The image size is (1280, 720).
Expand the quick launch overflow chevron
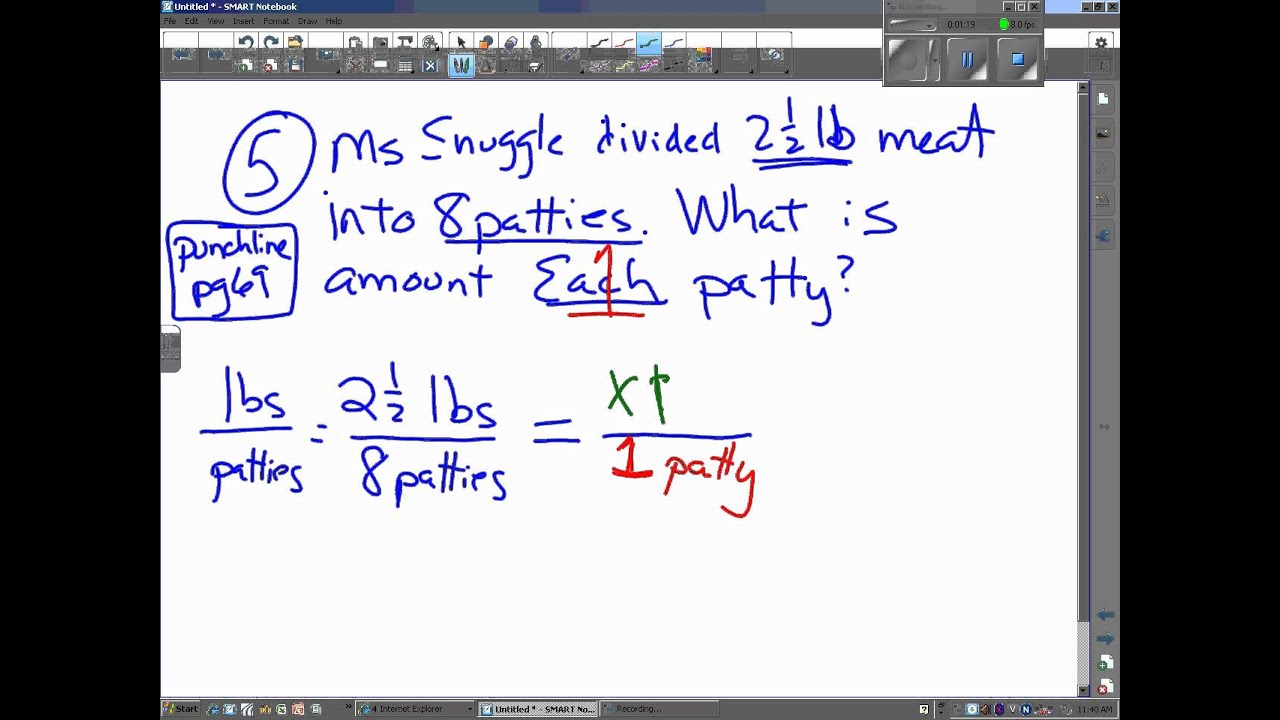[349, 709]
